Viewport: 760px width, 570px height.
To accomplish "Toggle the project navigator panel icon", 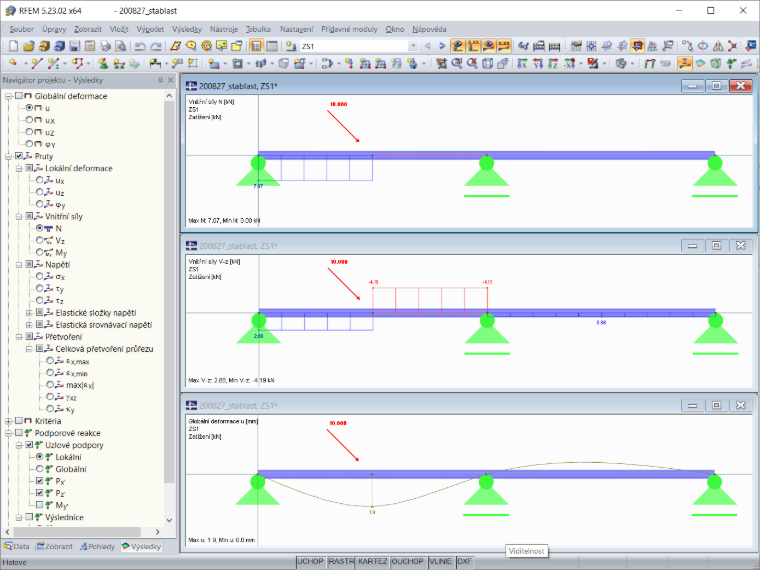I will pos(256,46).
